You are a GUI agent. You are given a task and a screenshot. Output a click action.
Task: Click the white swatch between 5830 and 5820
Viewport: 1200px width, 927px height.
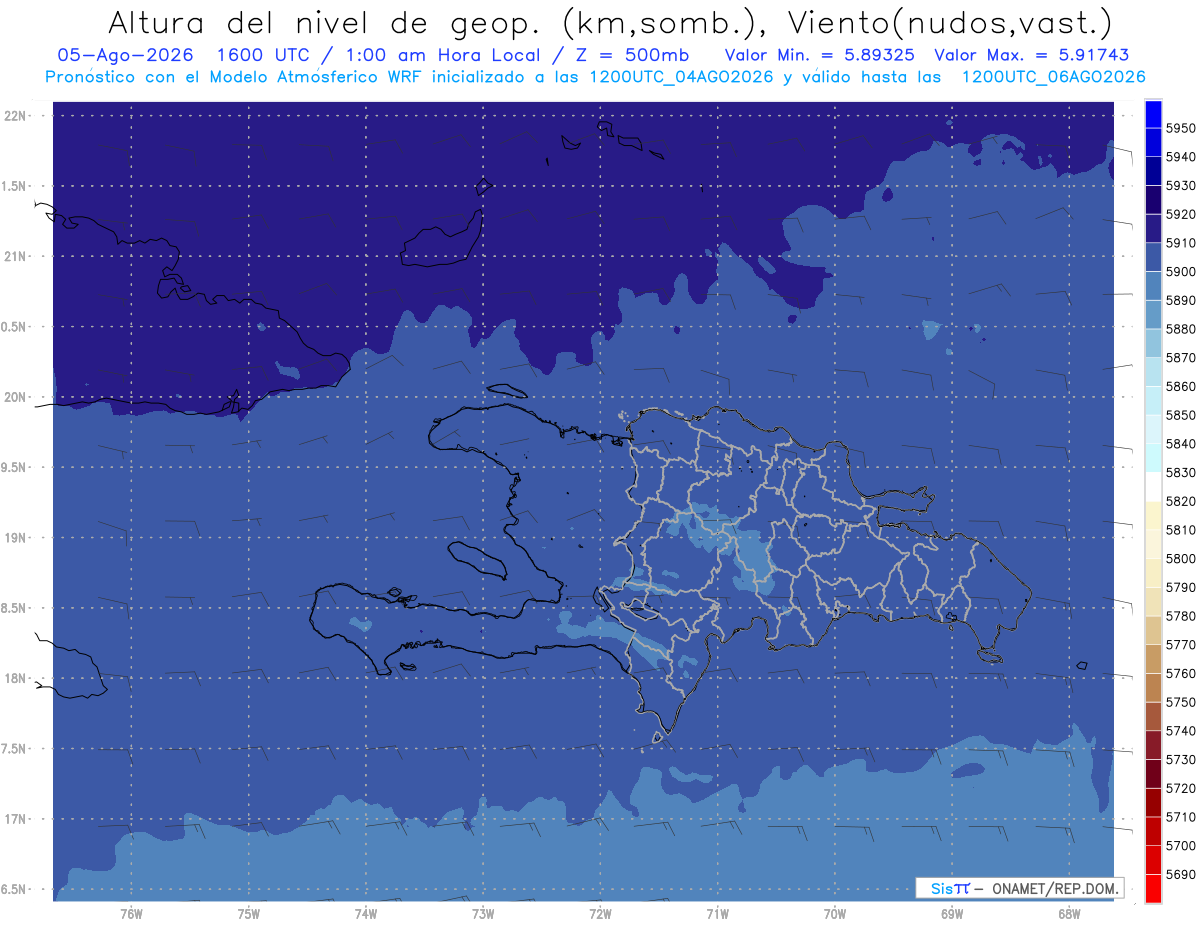point(1153,486)
